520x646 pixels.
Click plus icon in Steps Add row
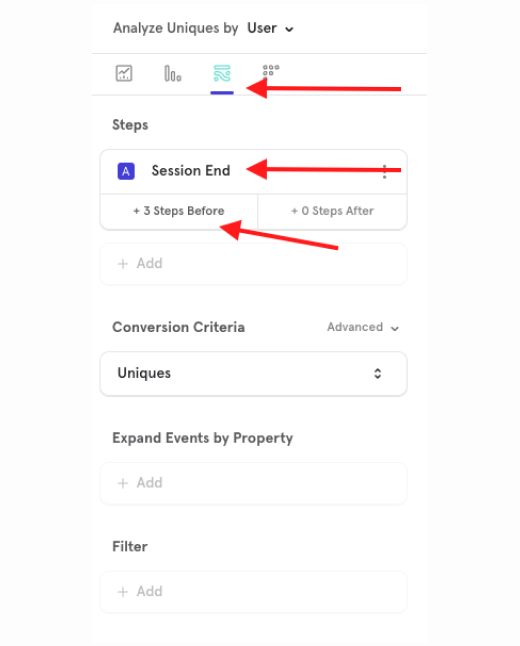point(123,264)
